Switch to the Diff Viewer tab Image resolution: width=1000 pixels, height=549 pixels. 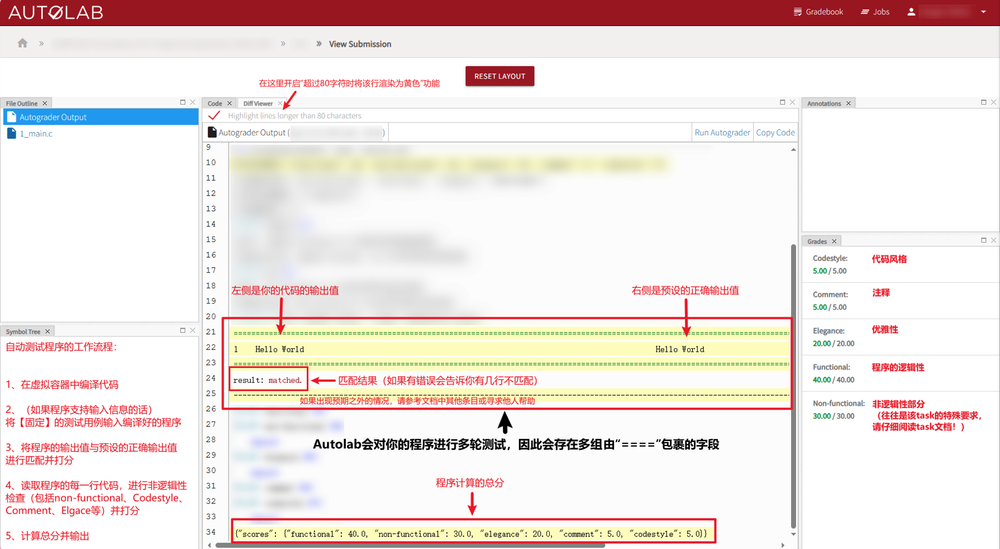(x=258, y=103)
